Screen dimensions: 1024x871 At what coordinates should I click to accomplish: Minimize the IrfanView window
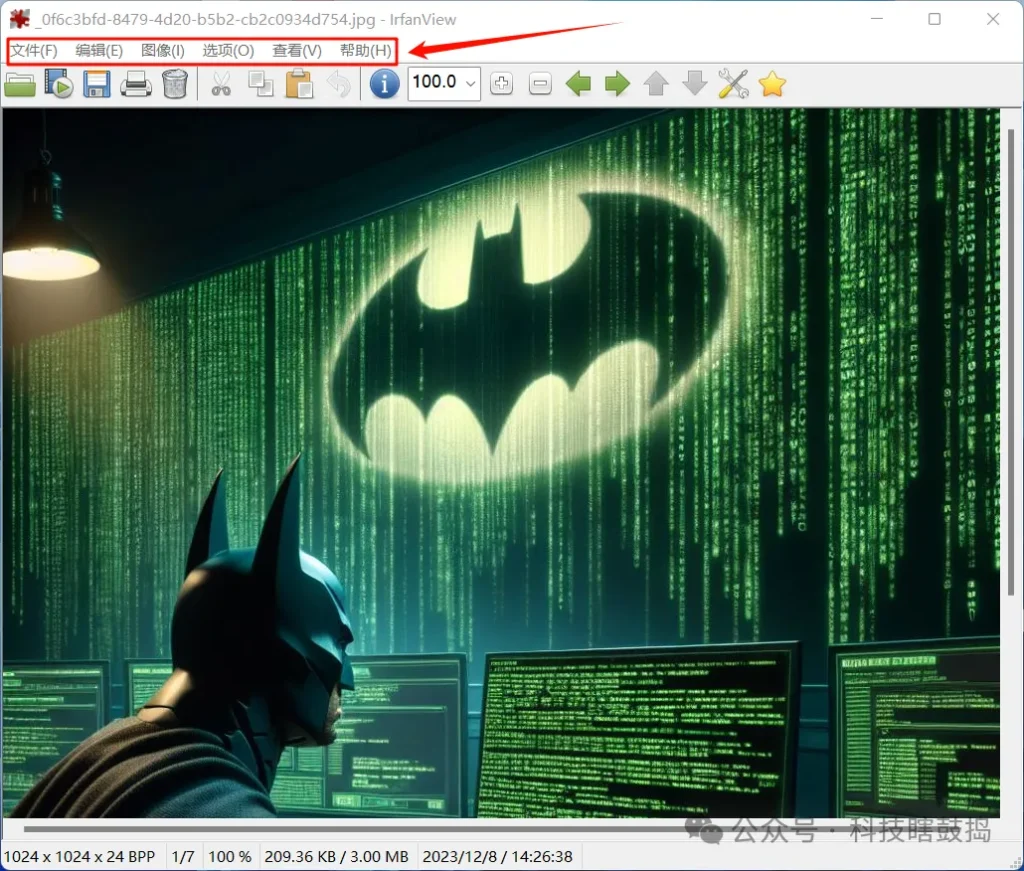tap(877, 19)
